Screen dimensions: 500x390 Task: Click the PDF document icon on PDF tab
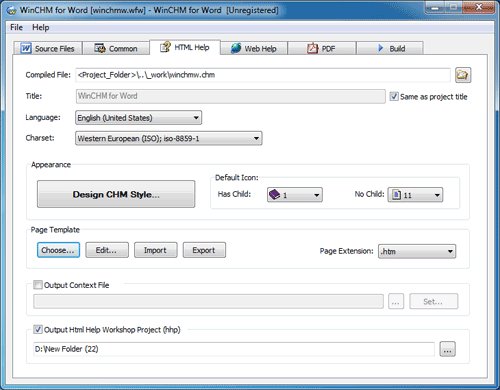312,48
